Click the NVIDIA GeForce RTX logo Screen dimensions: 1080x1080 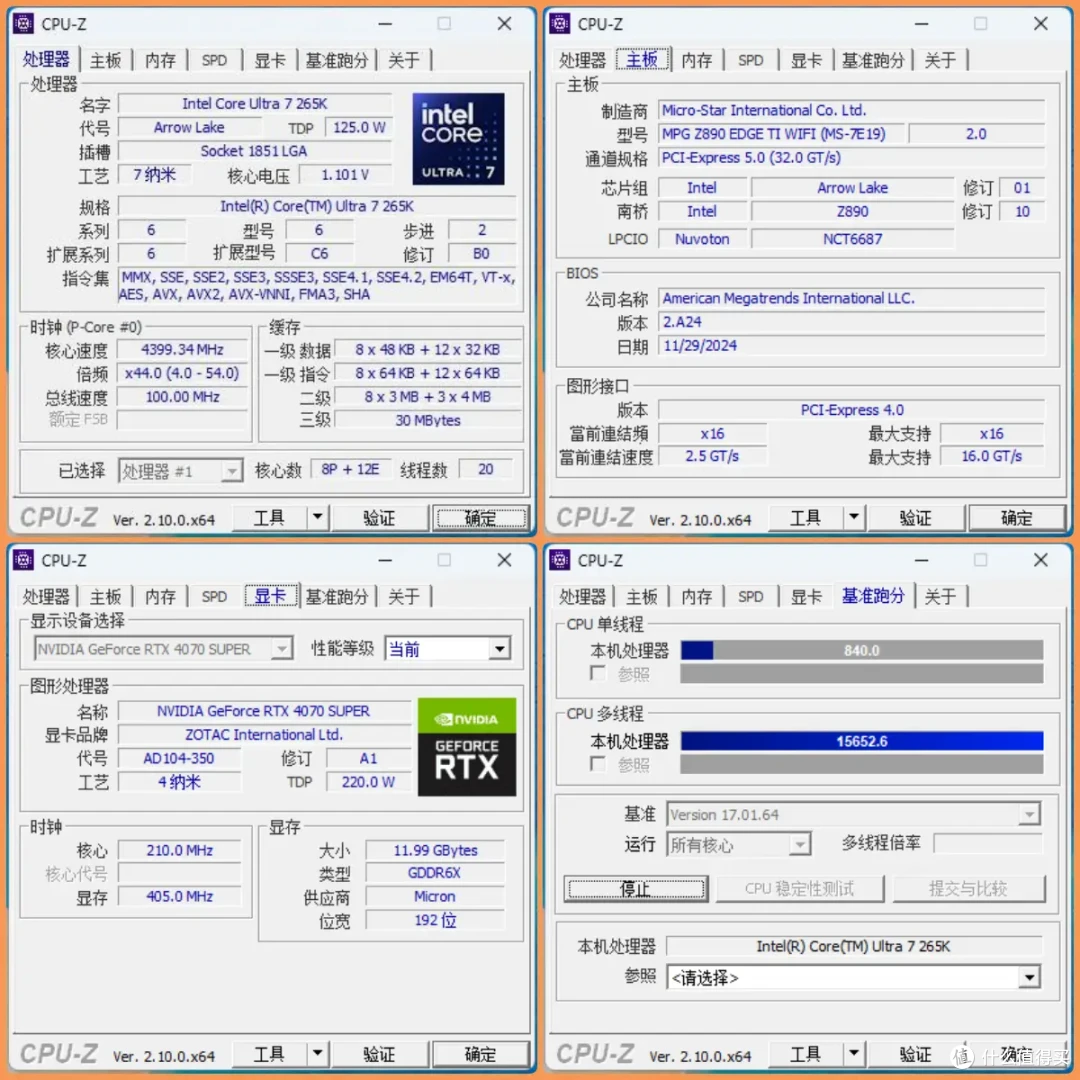466,747
